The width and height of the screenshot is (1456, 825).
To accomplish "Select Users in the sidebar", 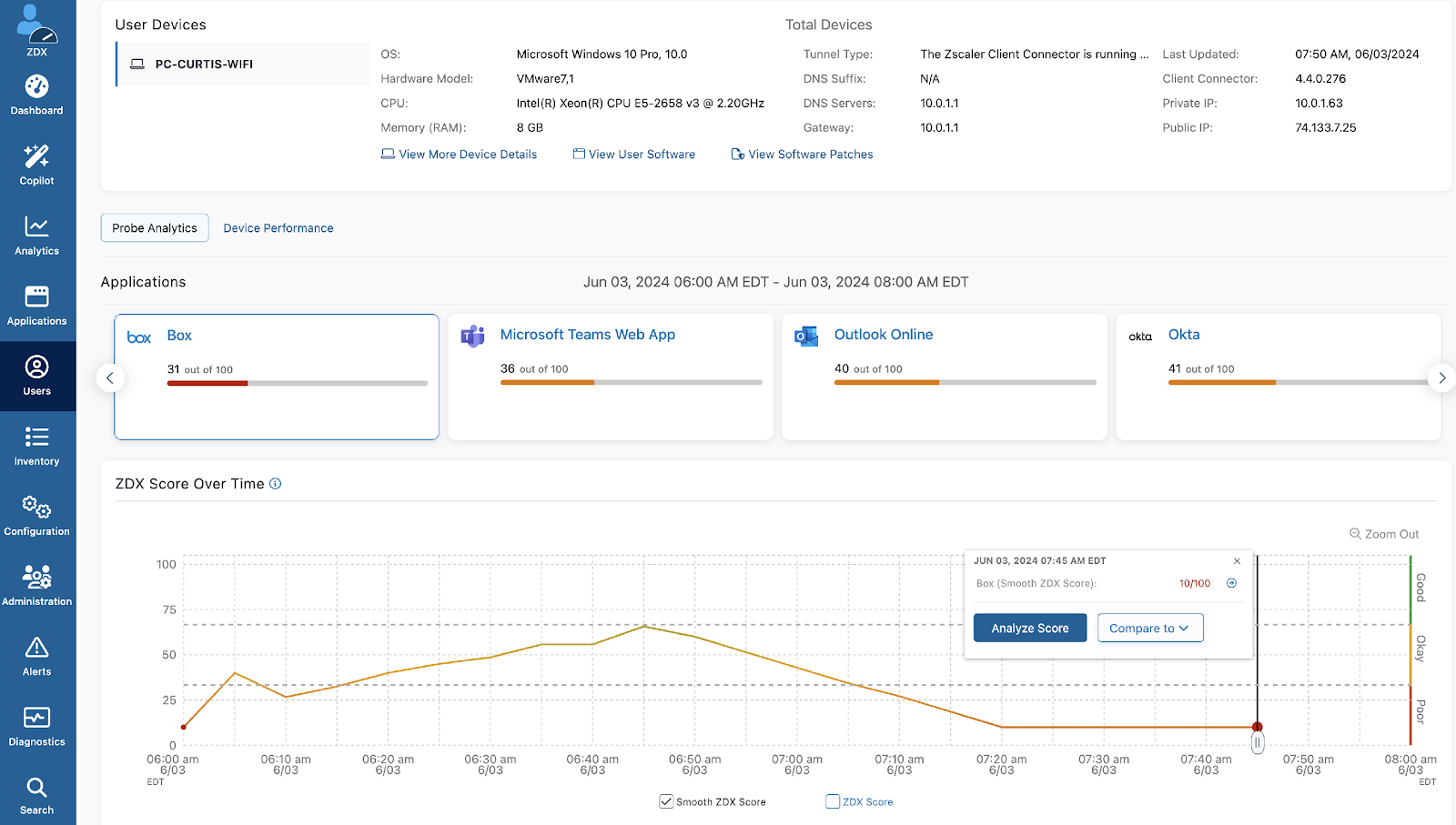I will (36, 377).
